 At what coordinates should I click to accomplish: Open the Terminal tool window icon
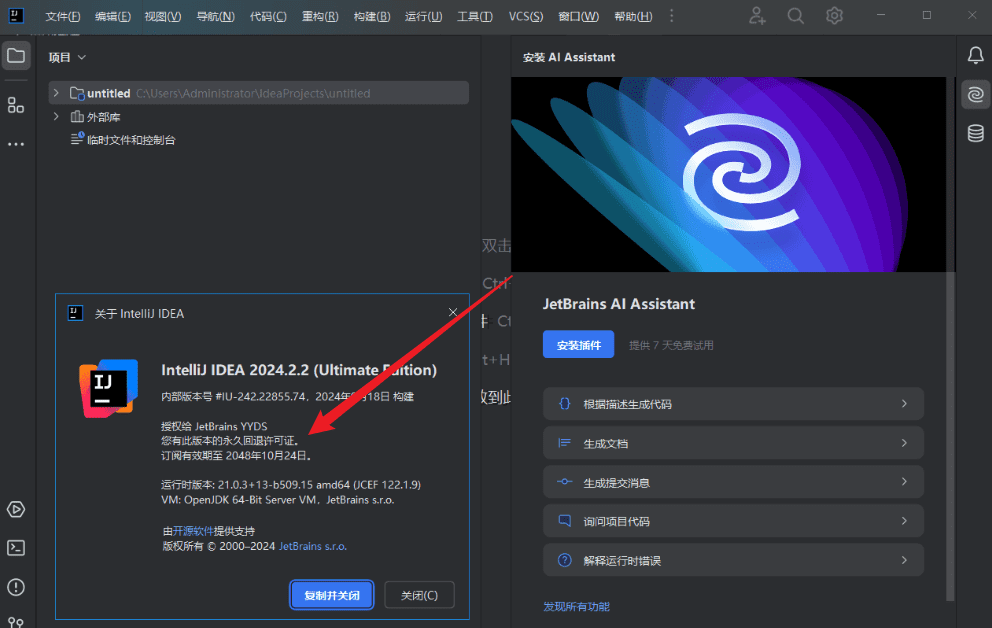click(x=16, y=548)
